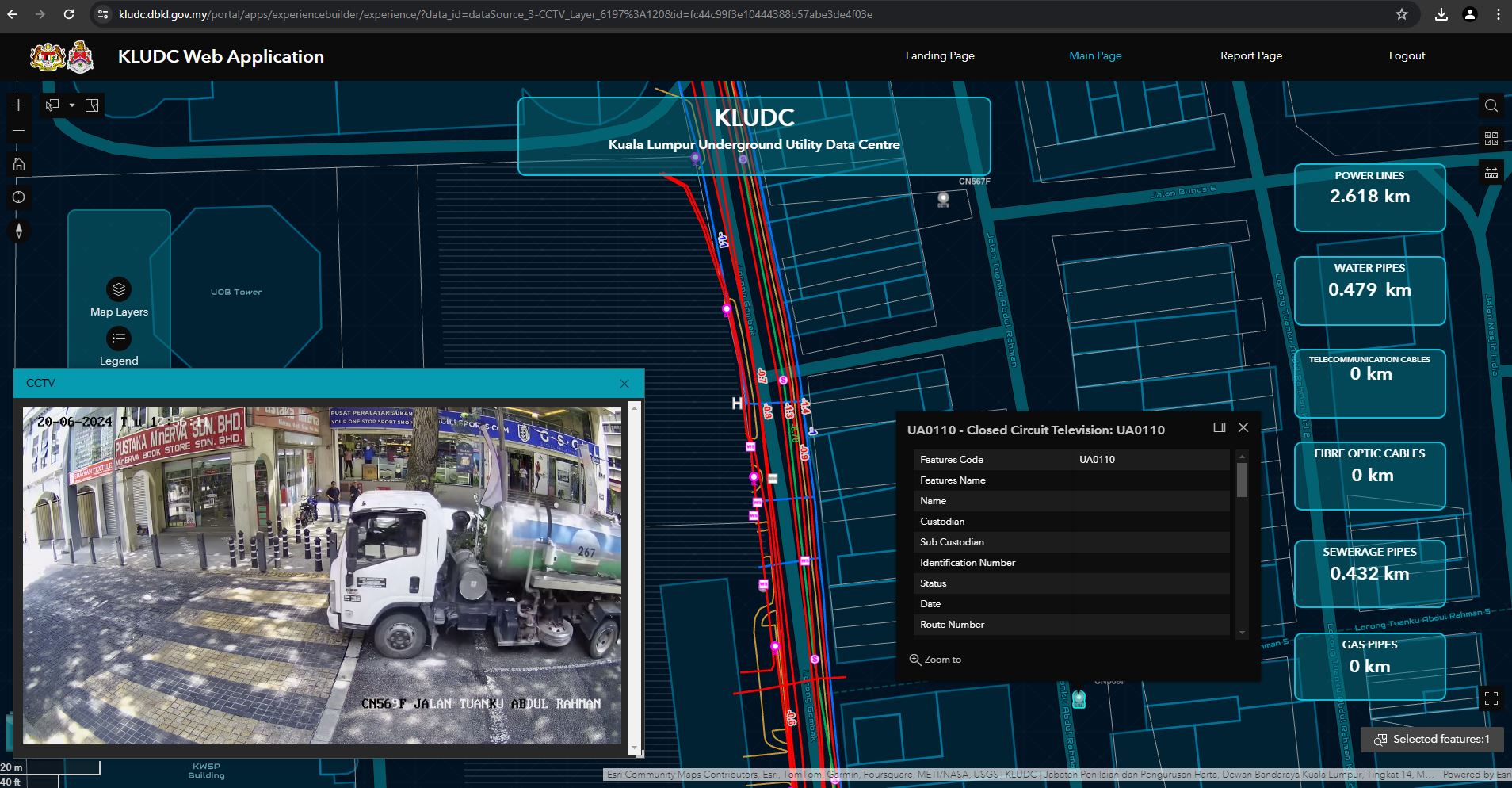Click the find my location crosshair button
1512x788 pixels.
tap(19, 197)
